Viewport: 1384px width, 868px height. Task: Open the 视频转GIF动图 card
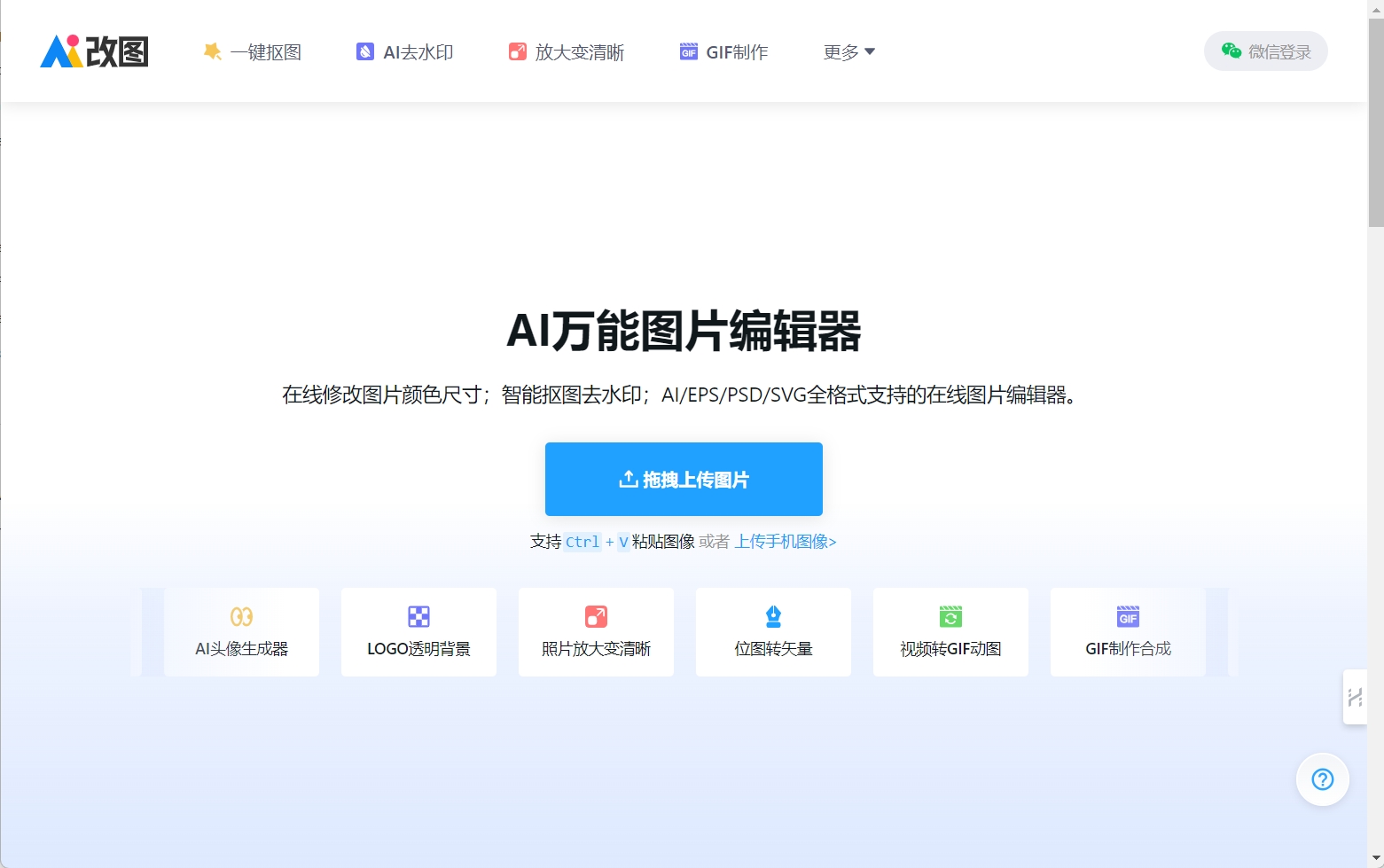[x=950, y=632]
